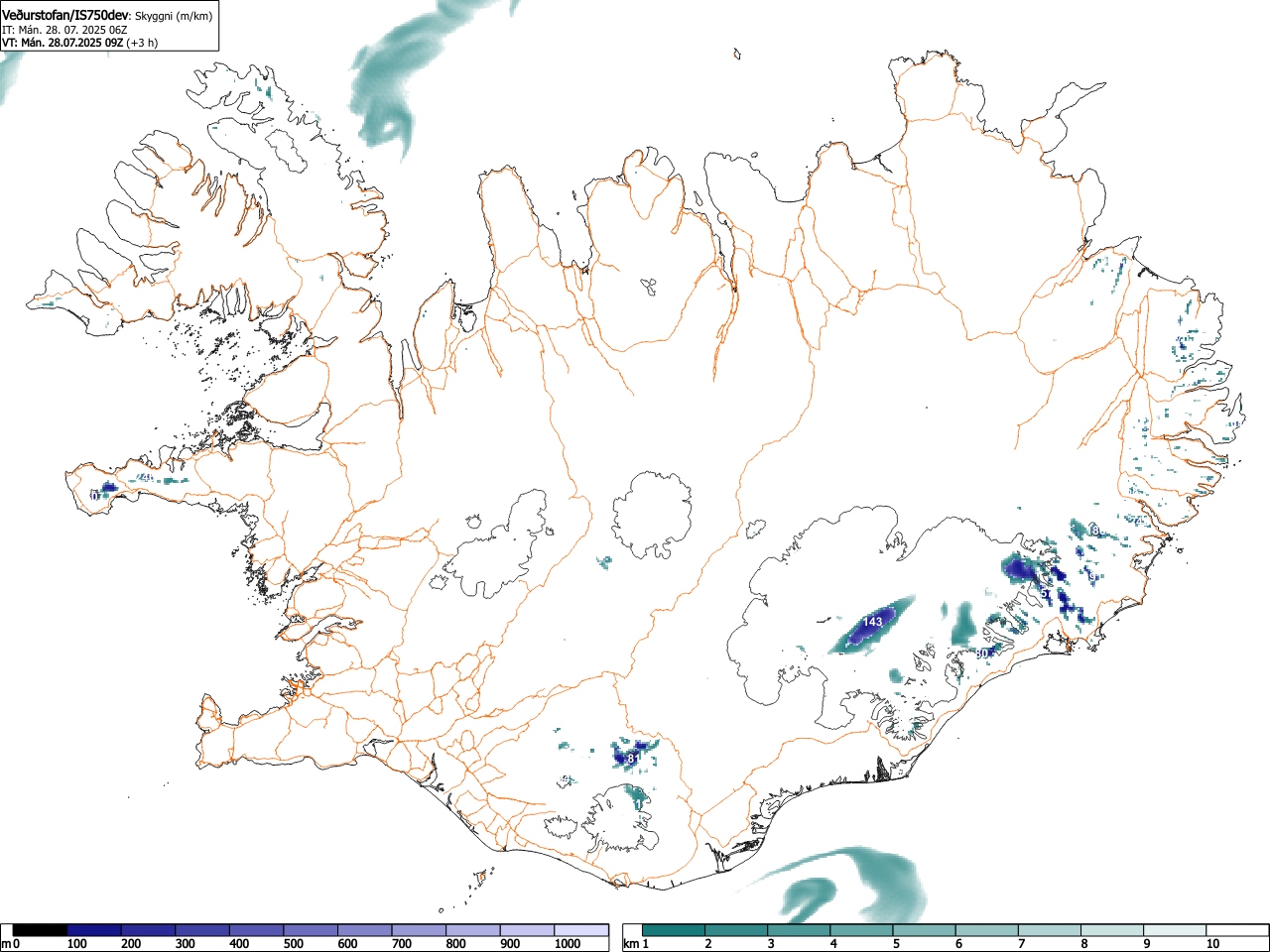
Task: Click the '1000' label on the meter legend
Action: coord(568,944)
